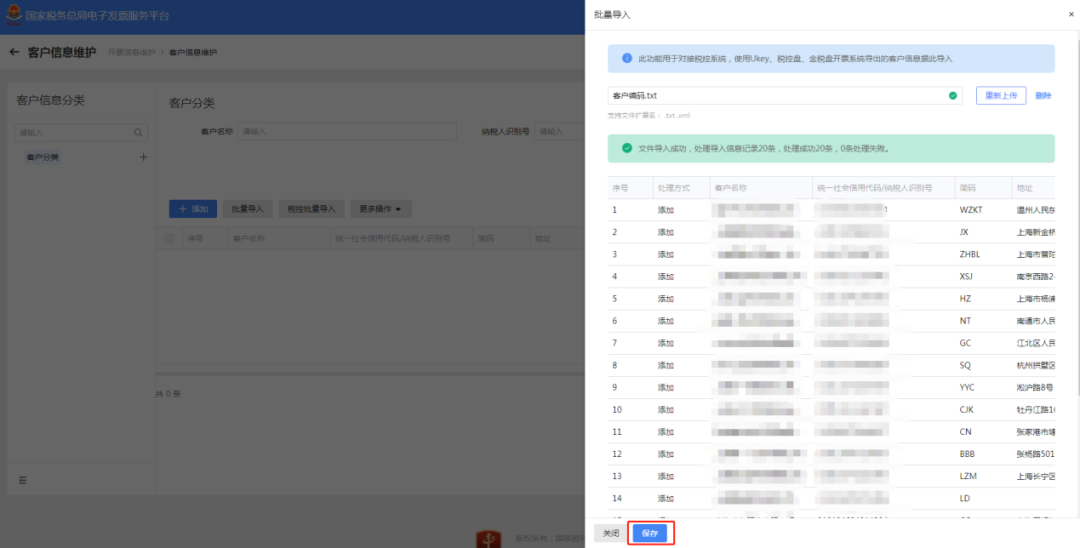
Task: Click the 温州人民 address cell
Action: (1035, 210)
